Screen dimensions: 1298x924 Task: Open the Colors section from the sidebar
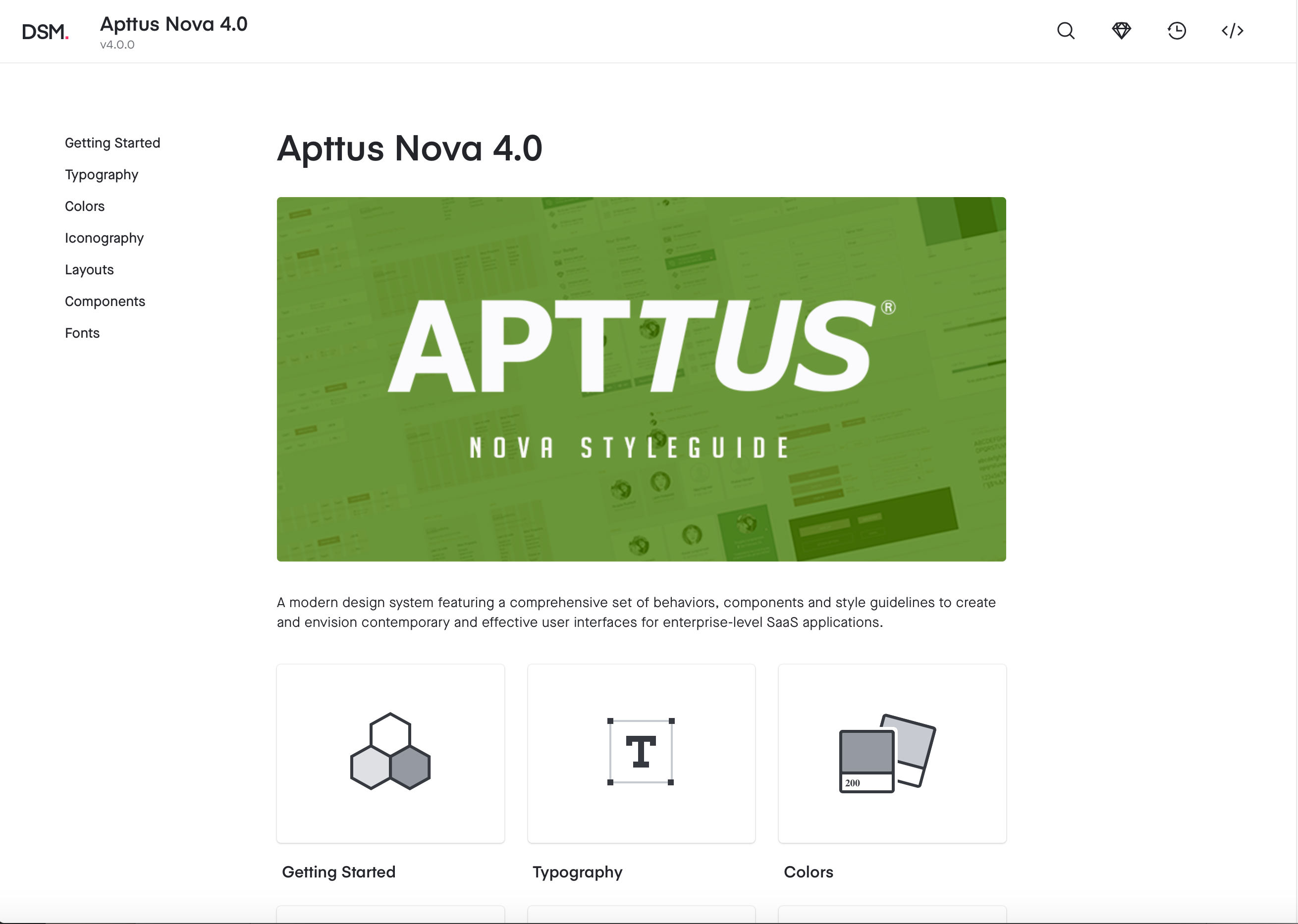pyautogui.click(x=84, y=206)
